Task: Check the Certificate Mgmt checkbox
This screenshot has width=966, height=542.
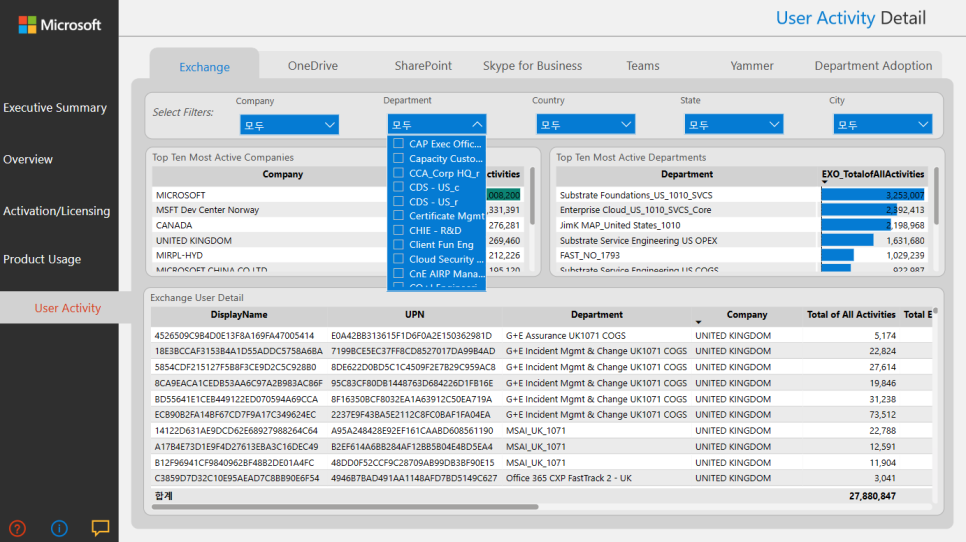Action: point(399,216)
